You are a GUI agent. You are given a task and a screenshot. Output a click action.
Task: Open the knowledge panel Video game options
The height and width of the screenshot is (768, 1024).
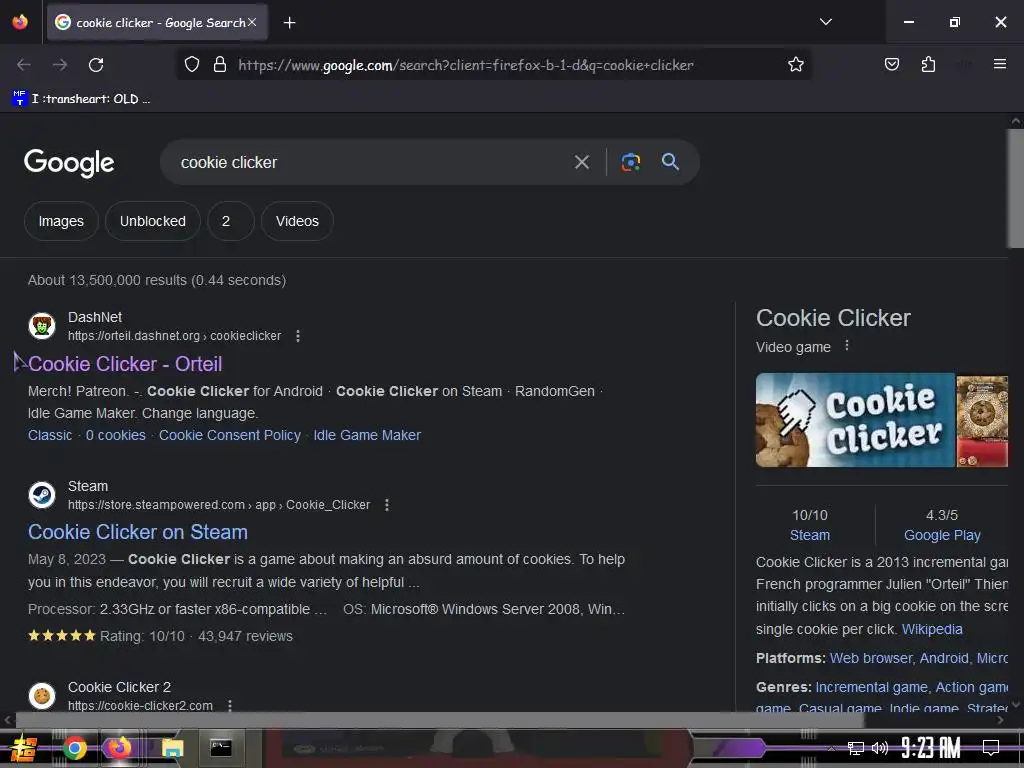click(x=847, y=345)
